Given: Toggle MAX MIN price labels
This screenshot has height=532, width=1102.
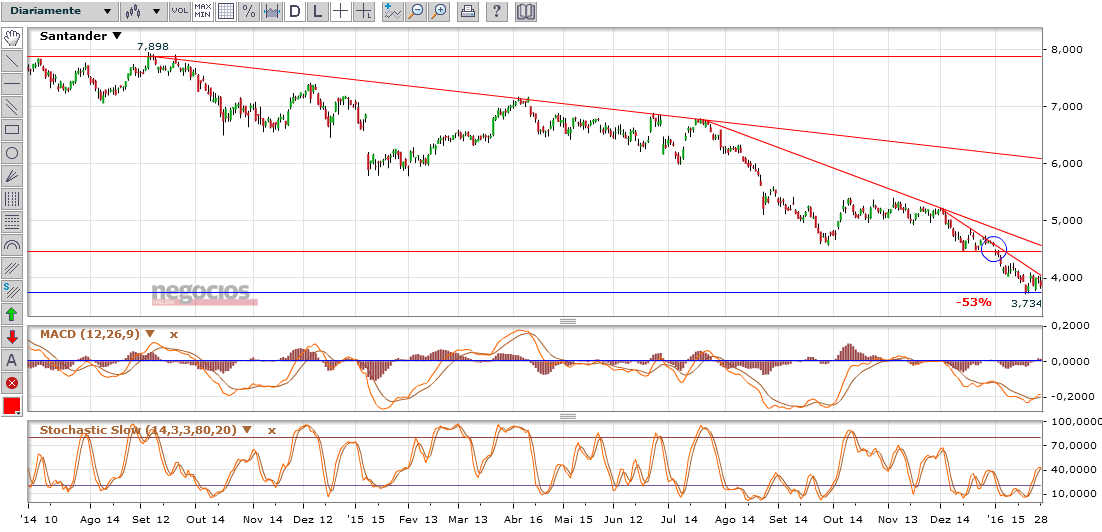Looking at the screenshot, I should point(203,12).
